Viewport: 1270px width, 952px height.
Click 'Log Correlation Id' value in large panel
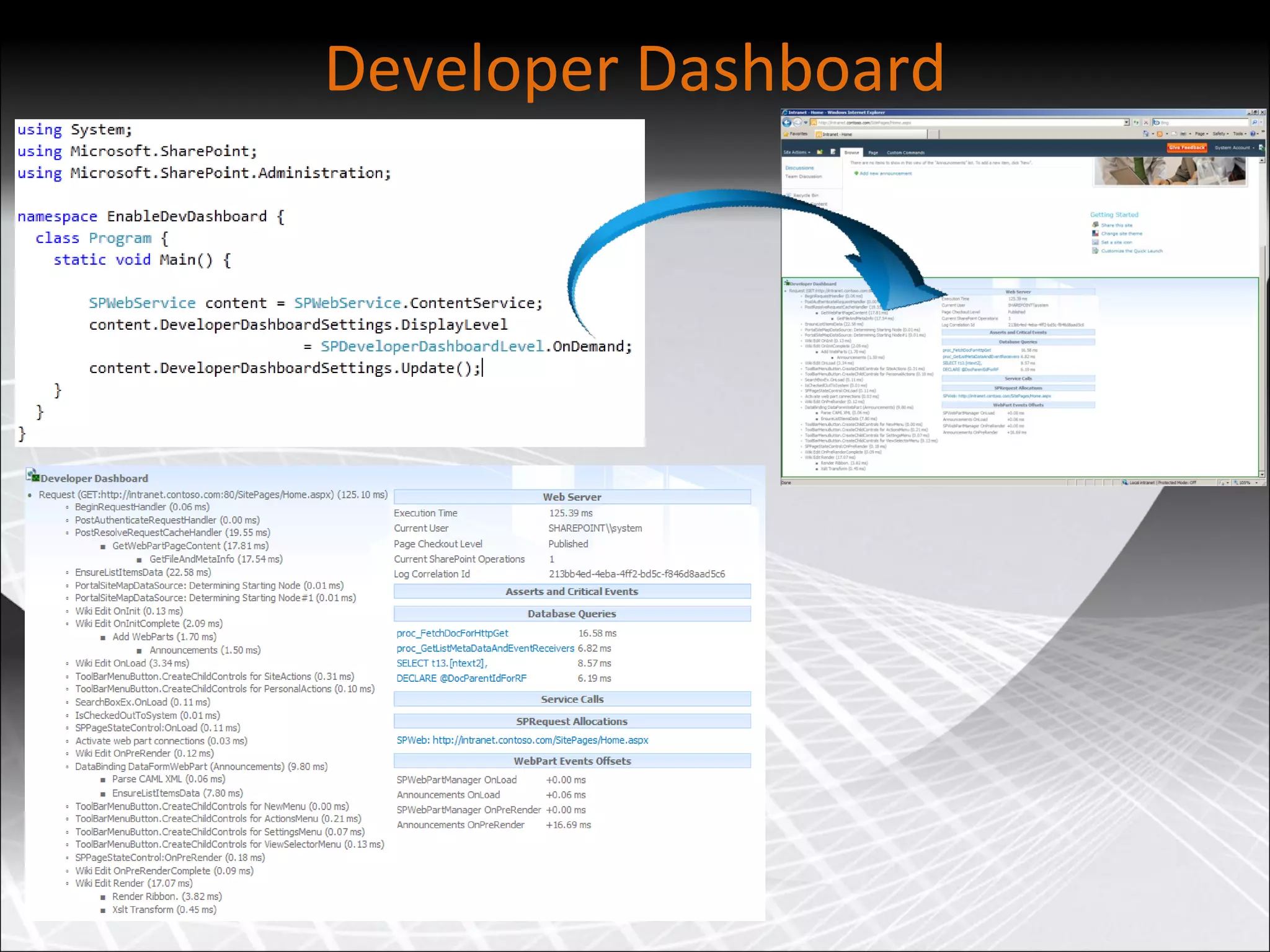point(637,574)
